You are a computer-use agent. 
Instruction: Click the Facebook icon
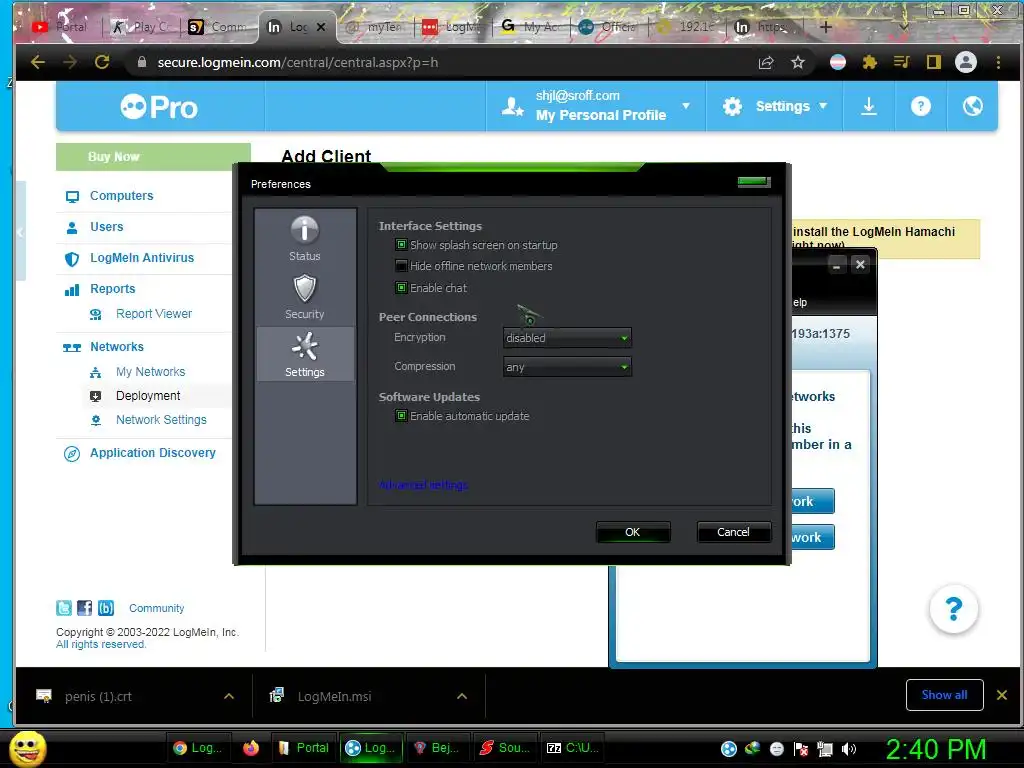(85, 608)
